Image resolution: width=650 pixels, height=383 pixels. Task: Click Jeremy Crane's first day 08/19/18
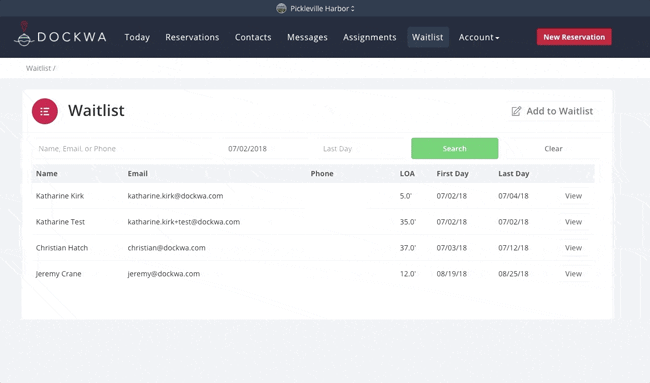click(x=451, y=274)
